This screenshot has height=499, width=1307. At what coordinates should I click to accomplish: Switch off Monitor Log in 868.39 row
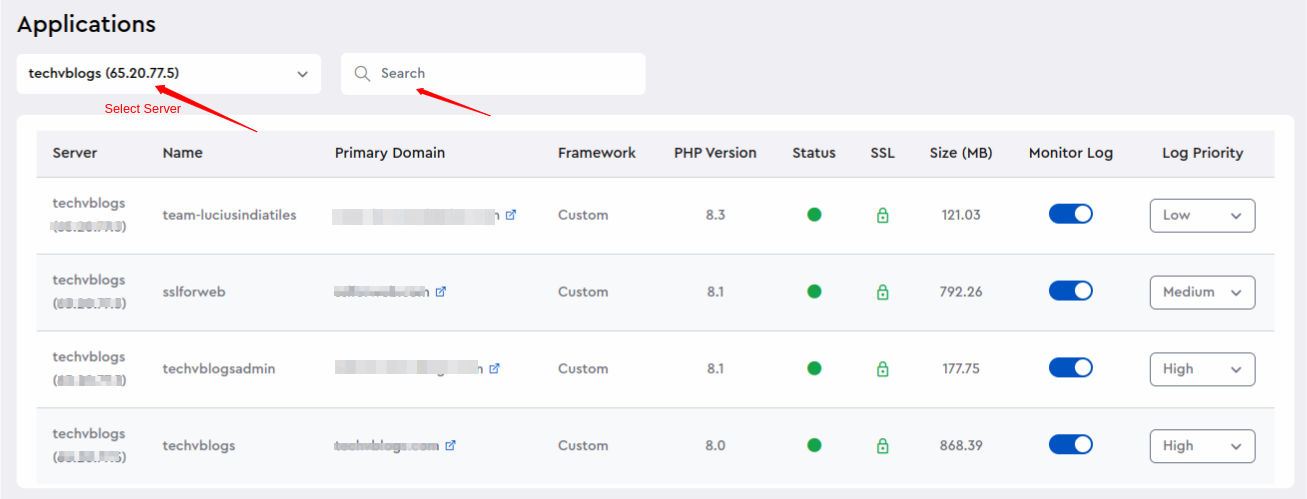(1070, 445)
